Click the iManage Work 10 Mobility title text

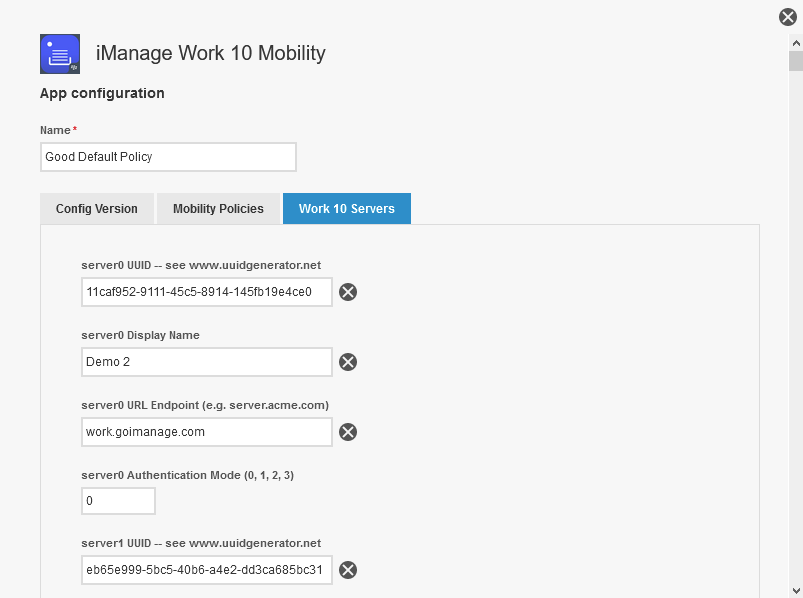(210, 53)
